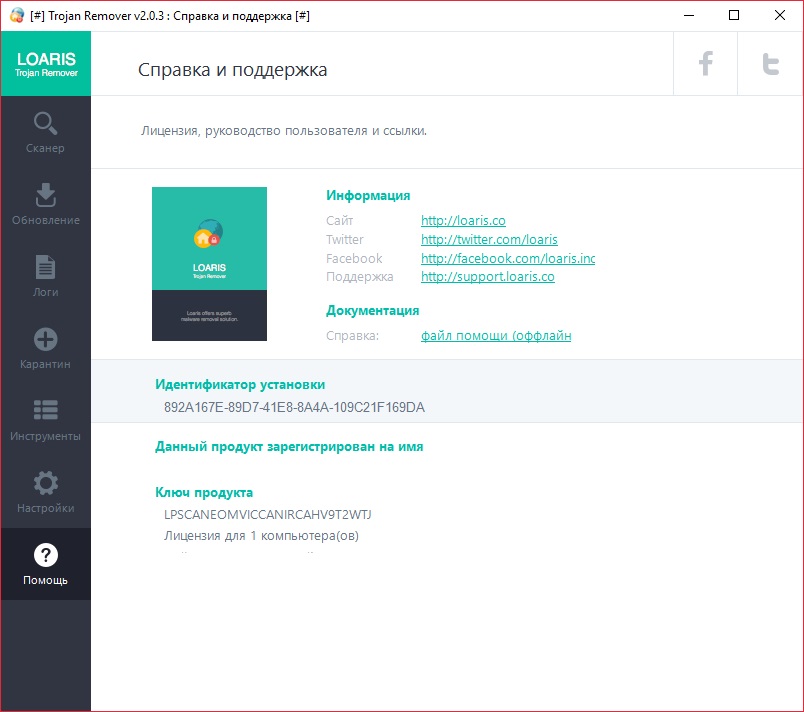Click the Facebook icon in header
804x712 pixels.
pyautogui.click(x=706, y=64)
